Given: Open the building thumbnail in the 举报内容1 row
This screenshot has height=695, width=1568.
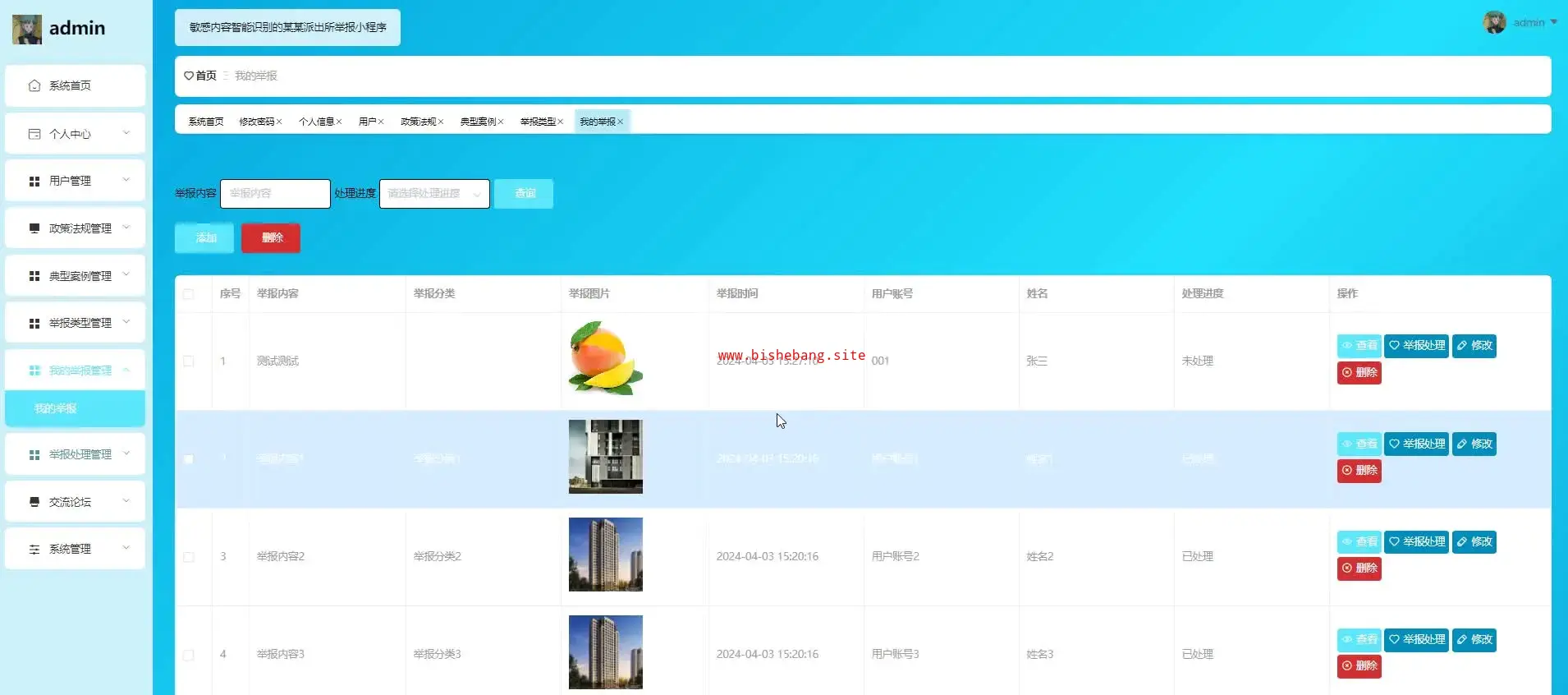Looking at the screenshot, I should click(606, 457).
